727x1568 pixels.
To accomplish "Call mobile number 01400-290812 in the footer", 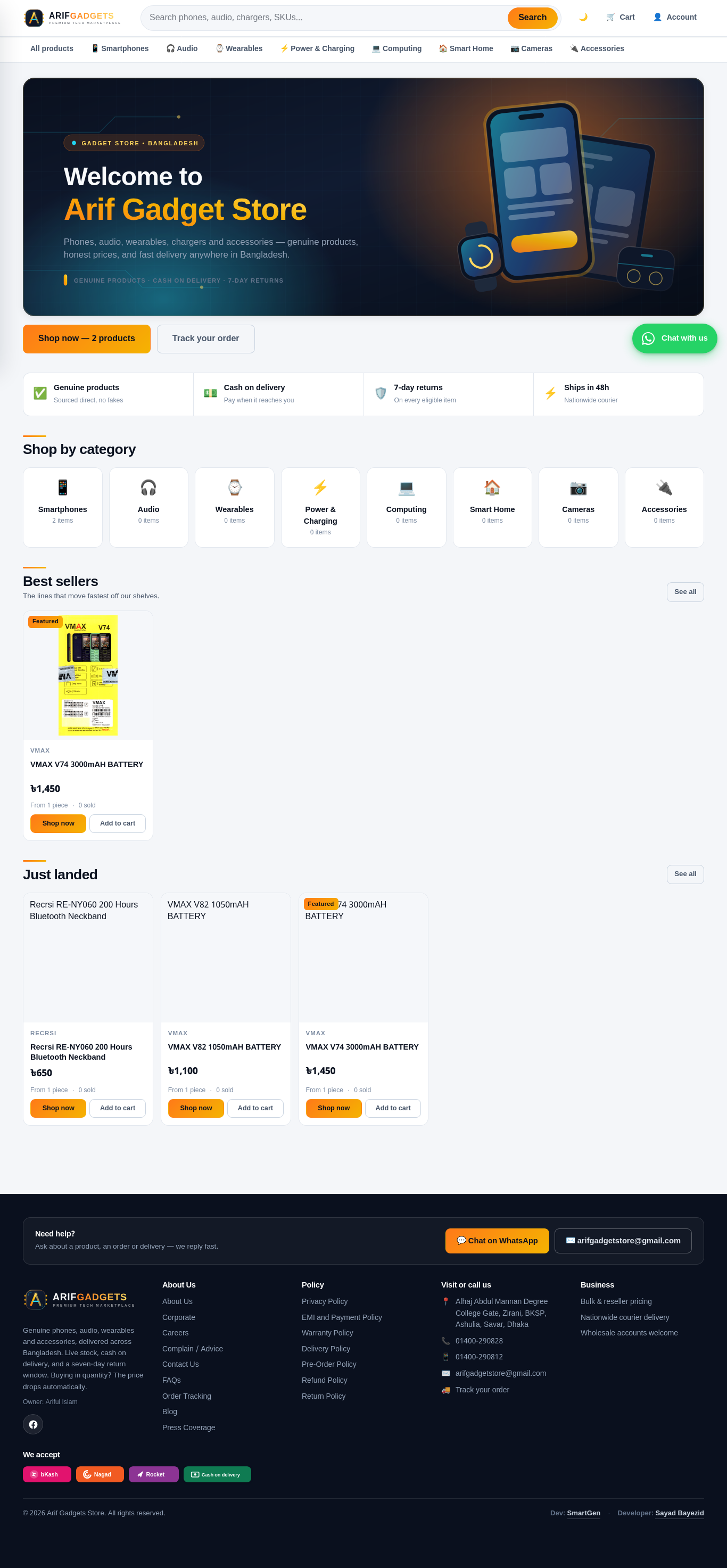I will click(x=479, y=1357).
